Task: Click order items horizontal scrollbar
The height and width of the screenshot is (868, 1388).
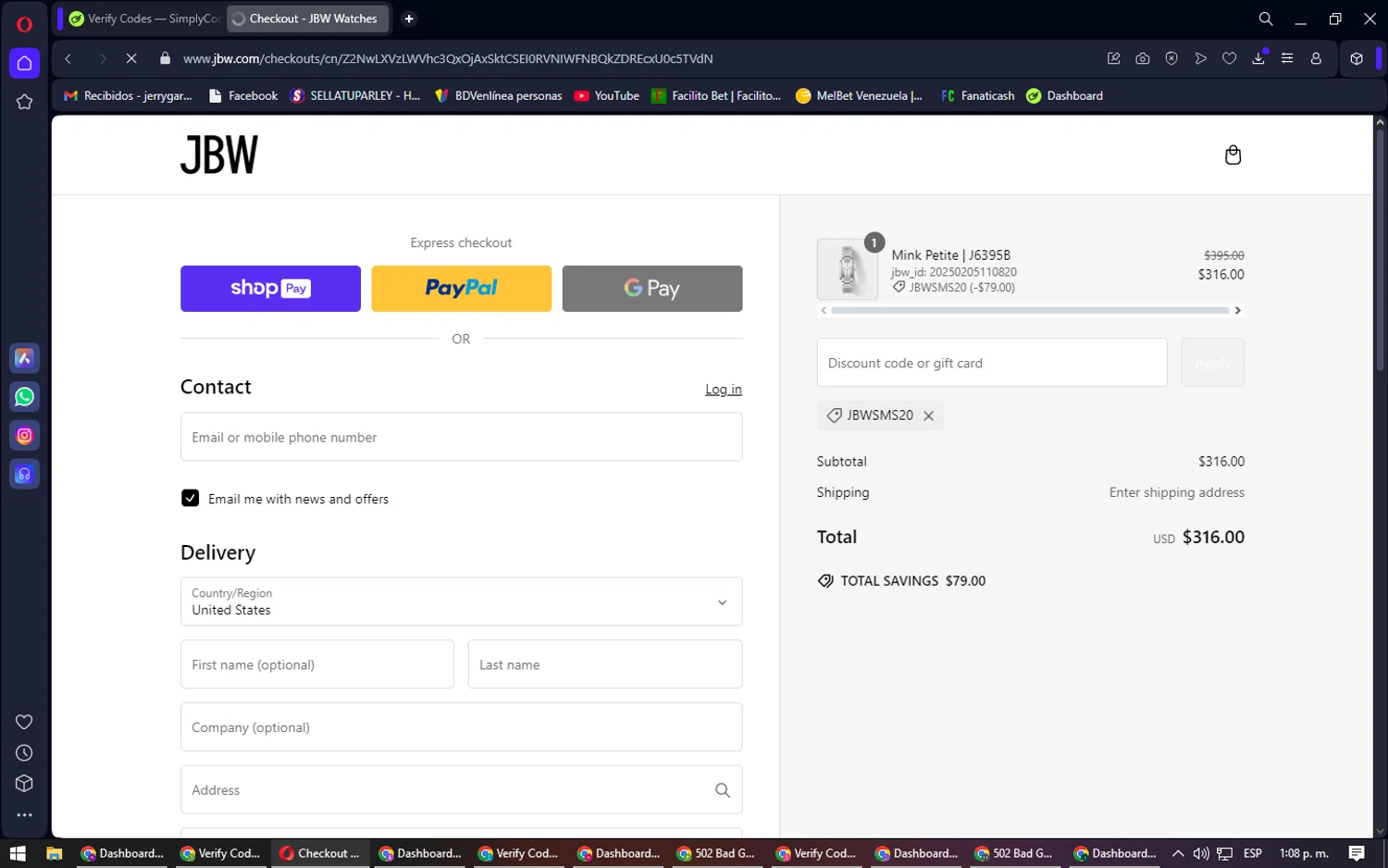Action: pos(1030,311)
